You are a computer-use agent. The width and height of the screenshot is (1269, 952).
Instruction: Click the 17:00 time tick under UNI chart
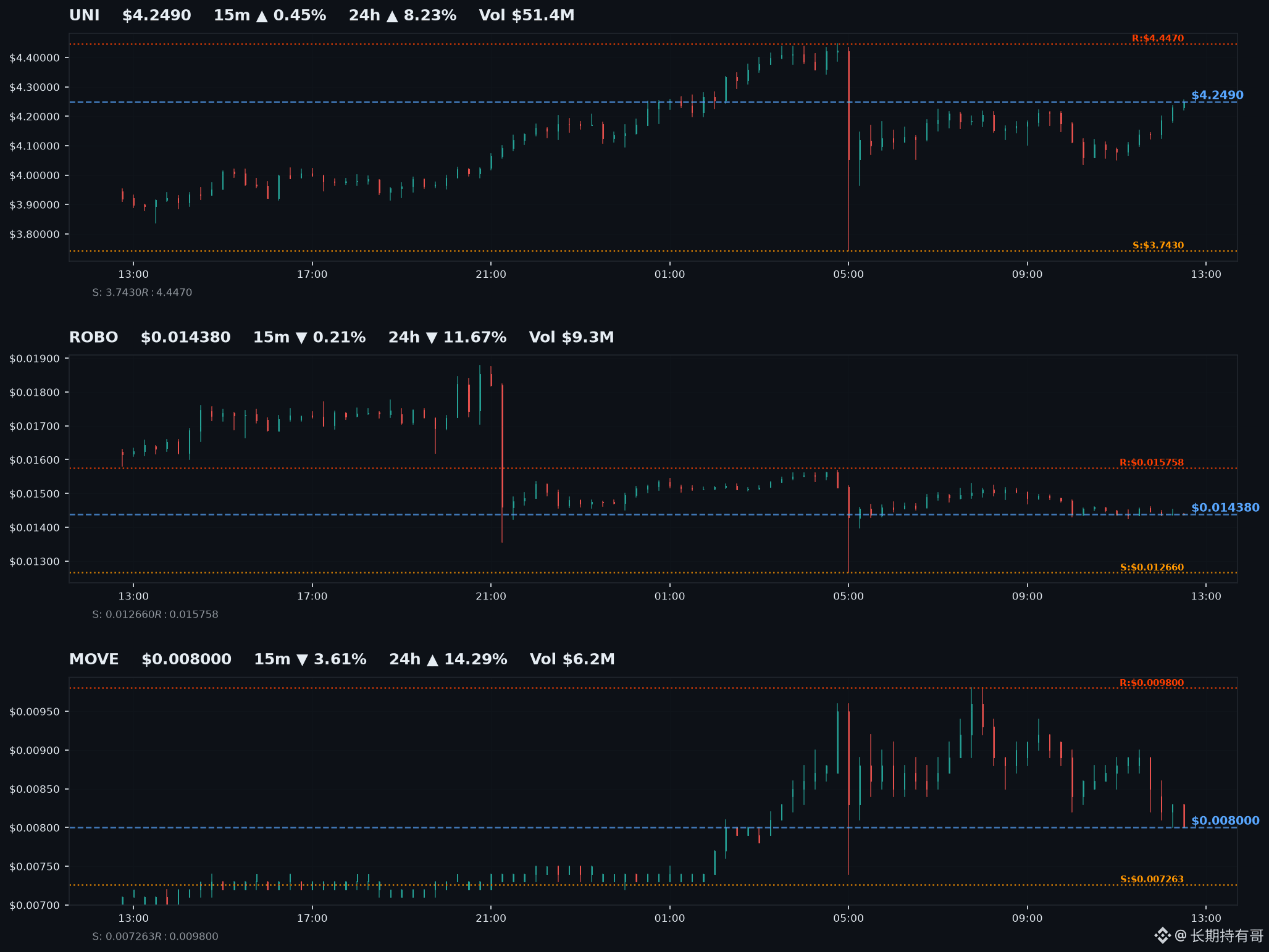click(312, 275)
